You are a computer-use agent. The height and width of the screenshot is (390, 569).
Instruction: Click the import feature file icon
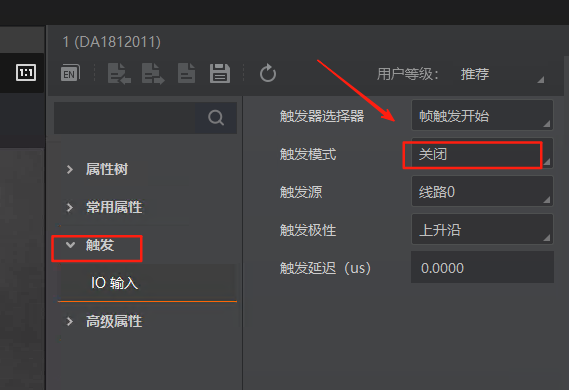(x=119, y=74)
